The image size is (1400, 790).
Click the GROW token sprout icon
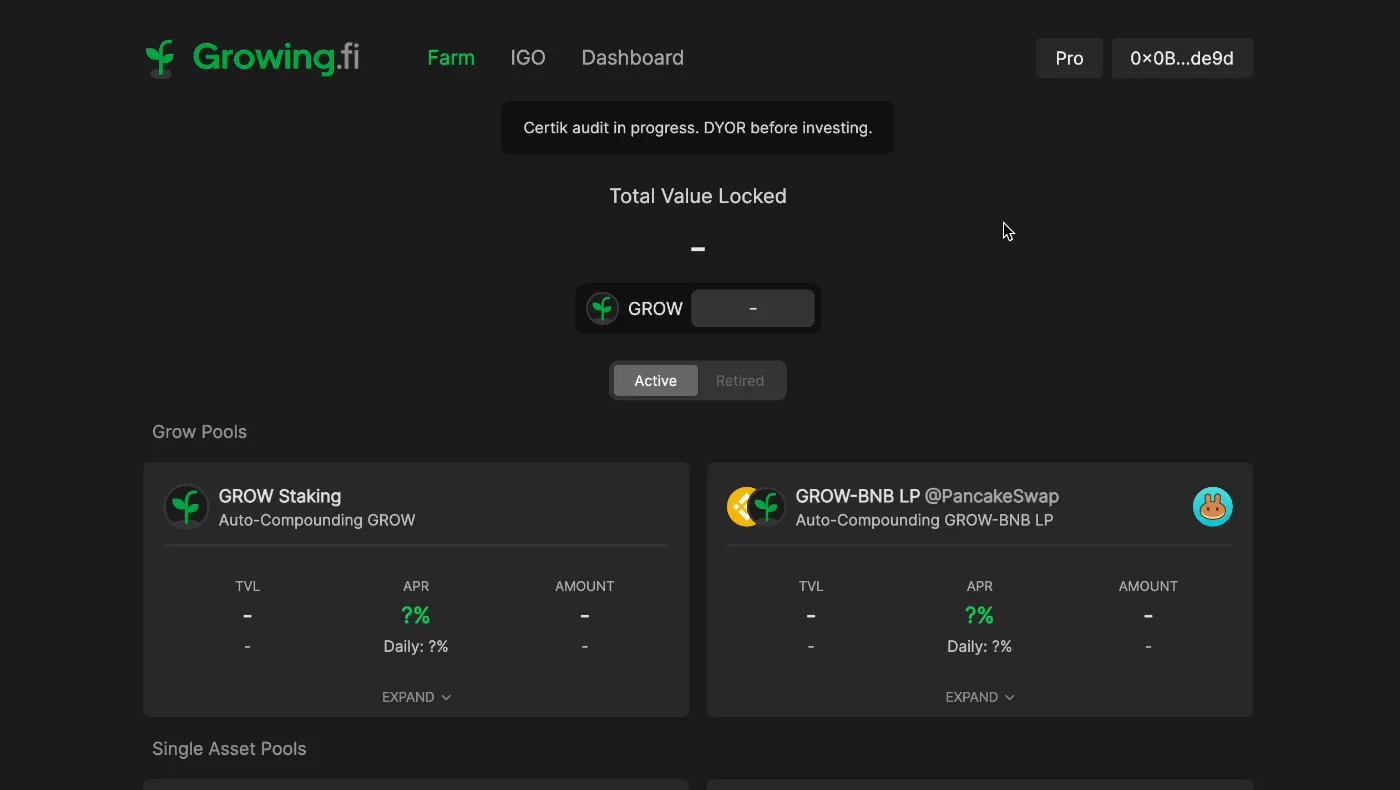[x=602, y=308]
